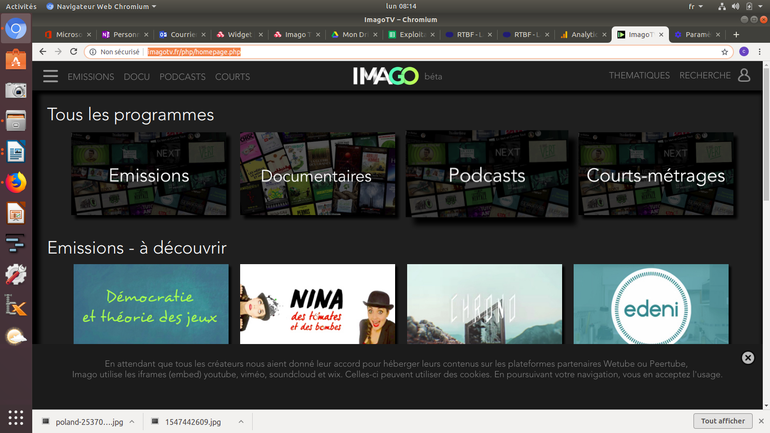Open the clock showing lun 08:14
The width and height of the screenshot is (770, 433).
point(401,6)
